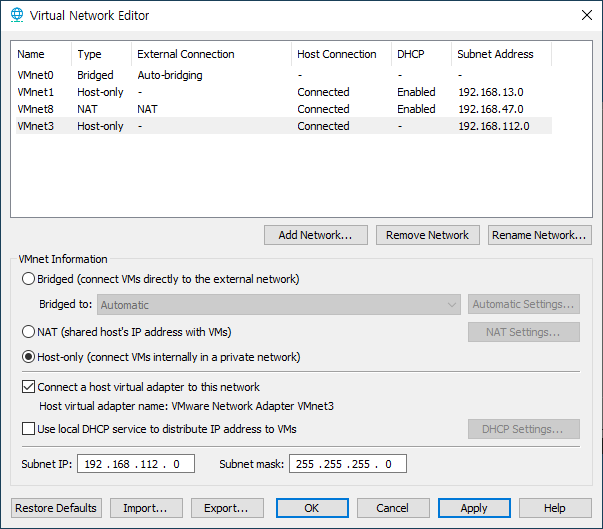Image resolution: width=603 pixels, height=529 pixels.
Task: Sort by the Name column header
Action: [42, 54]
